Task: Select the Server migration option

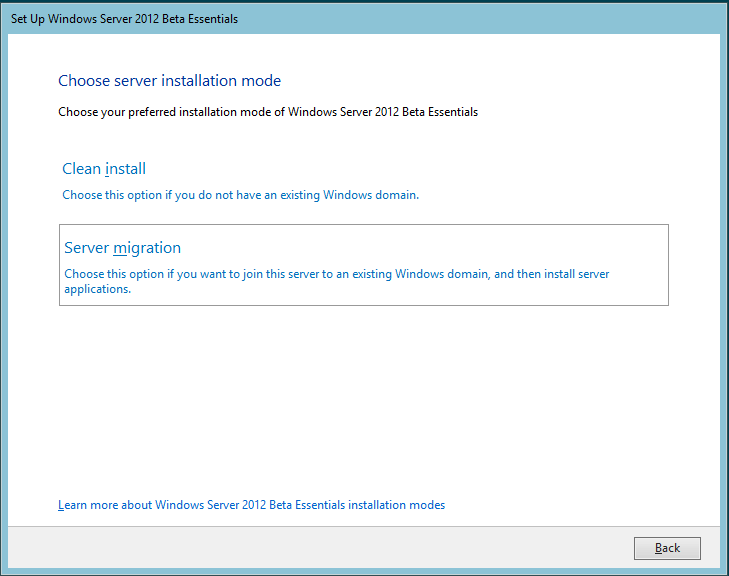Action: [364, 265]
